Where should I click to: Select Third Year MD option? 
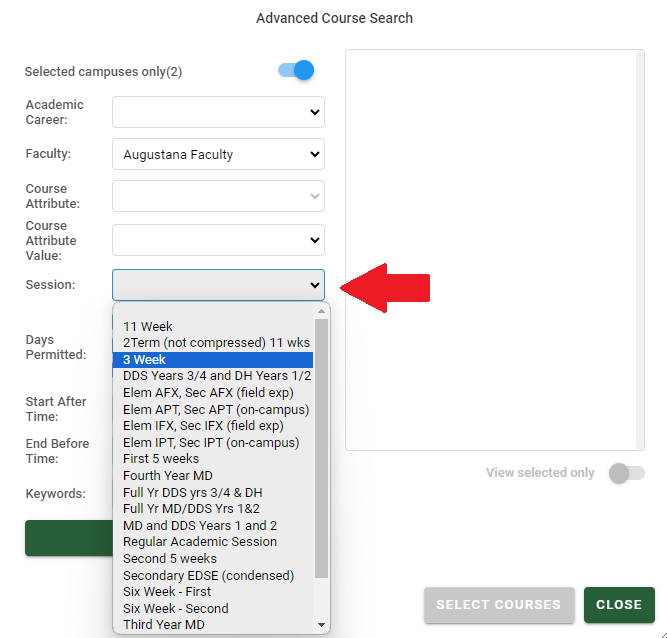[x=164, y=625]
